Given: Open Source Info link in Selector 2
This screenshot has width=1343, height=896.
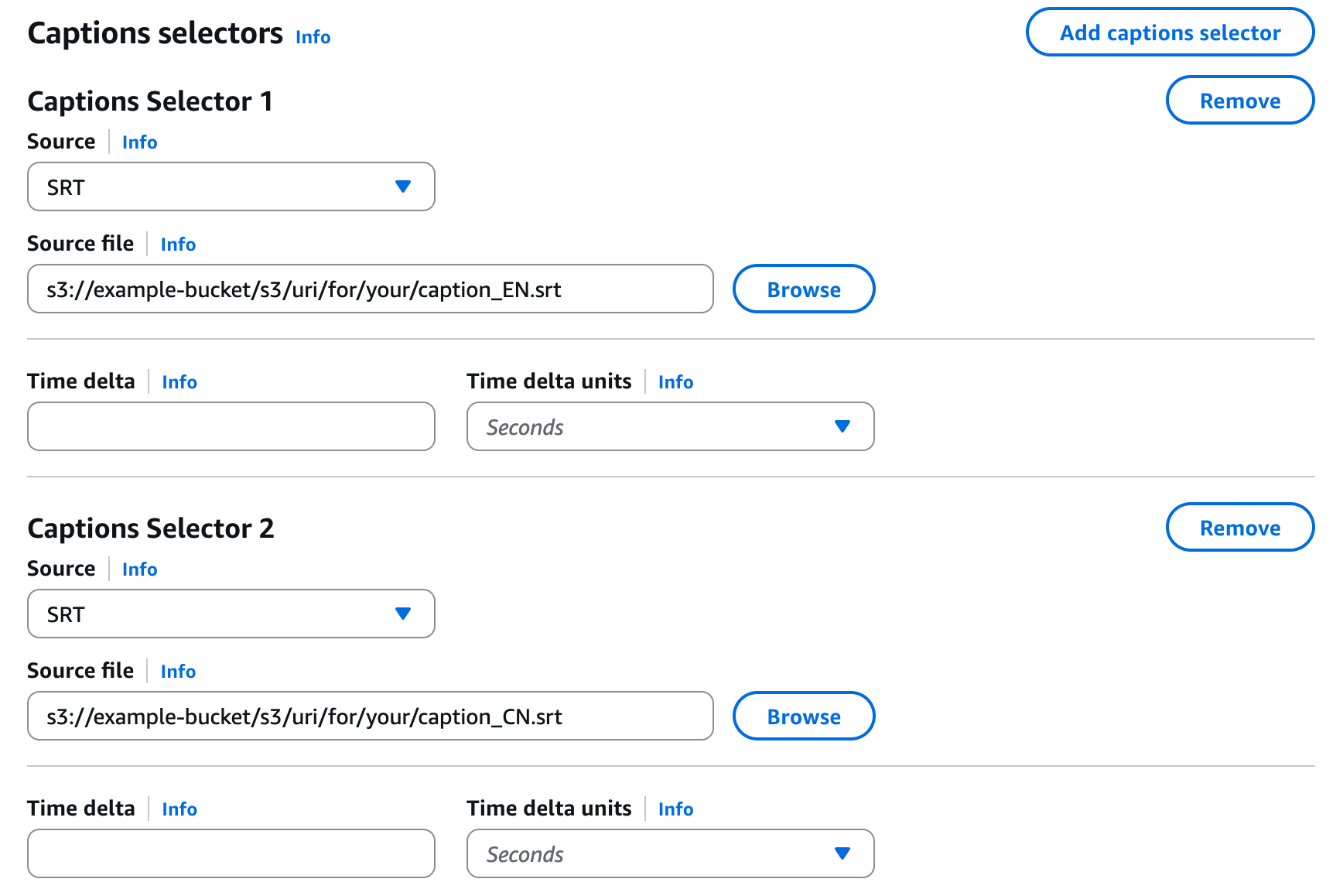Looking at the screenshot, I should 139,569.
